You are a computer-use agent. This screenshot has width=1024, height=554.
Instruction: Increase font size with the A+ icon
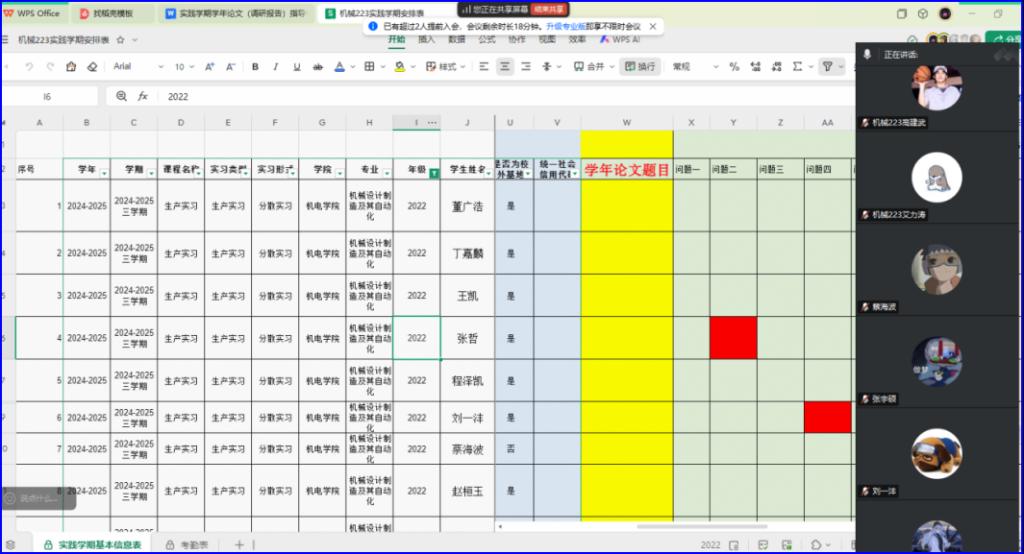pos(210,67)
